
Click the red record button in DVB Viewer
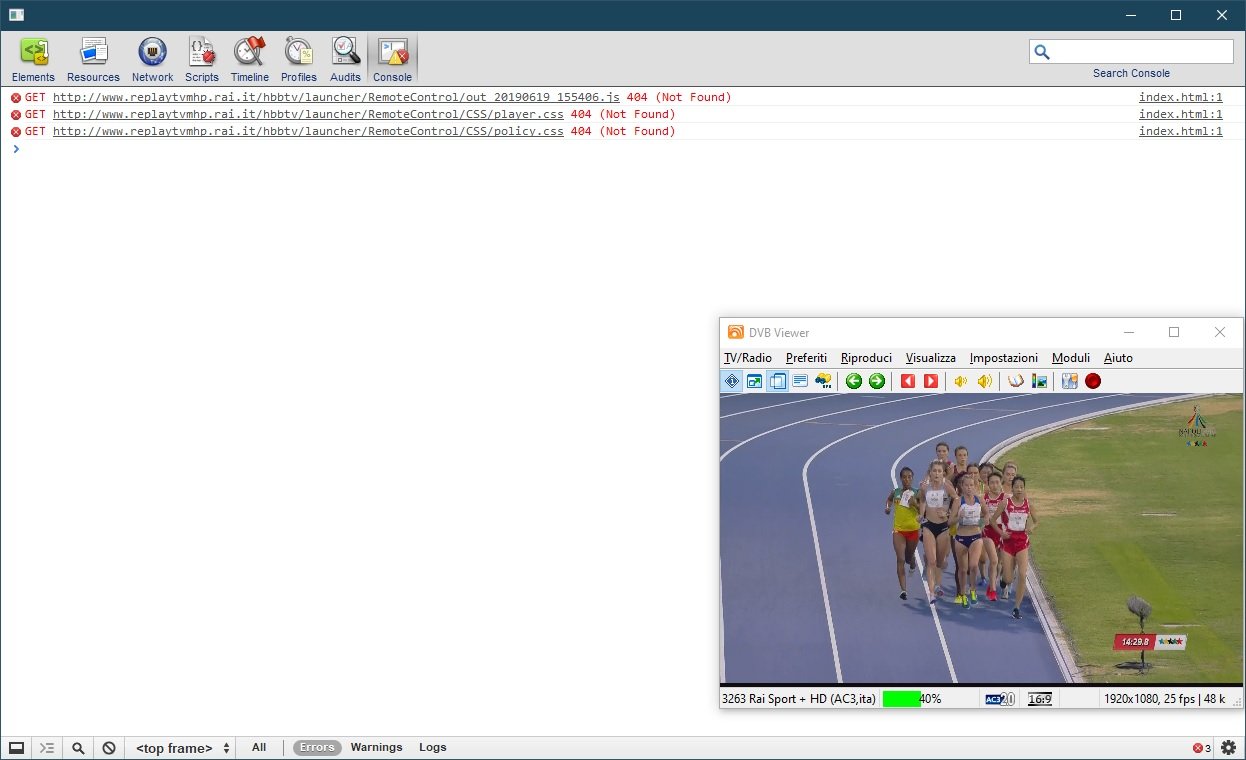coord(1093,381)
